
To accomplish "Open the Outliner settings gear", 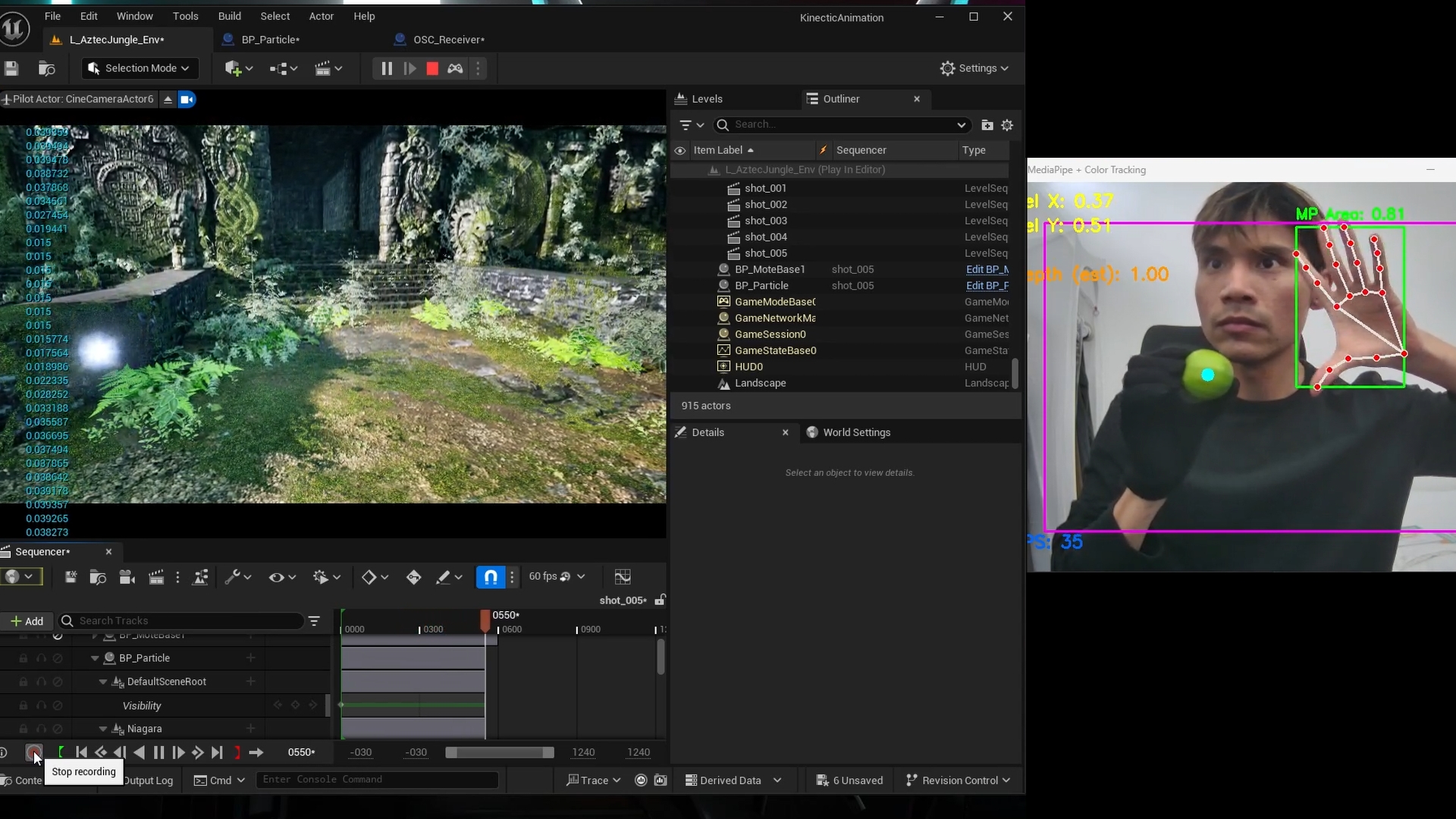I will 1007,125.
